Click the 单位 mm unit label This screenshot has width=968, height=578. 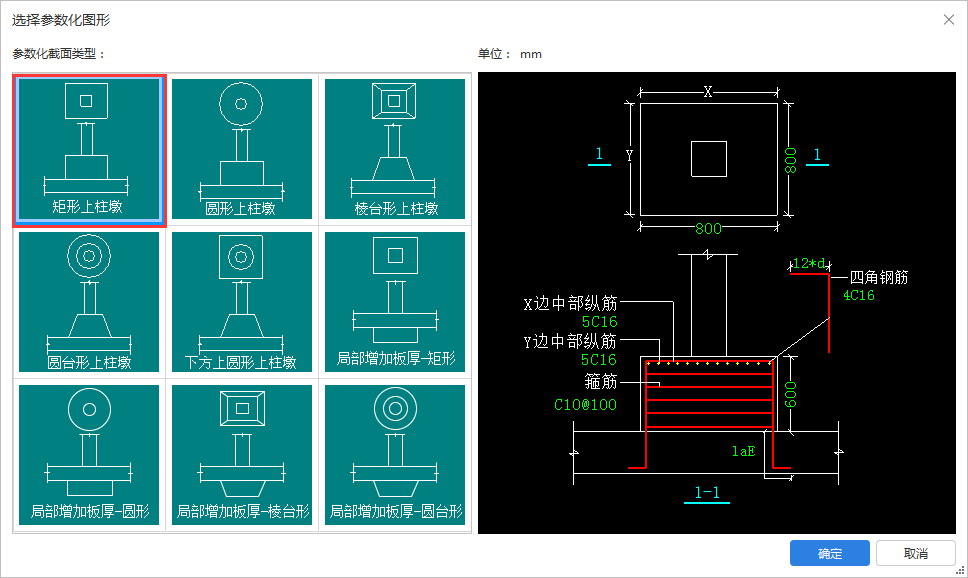tap(510, 54)
